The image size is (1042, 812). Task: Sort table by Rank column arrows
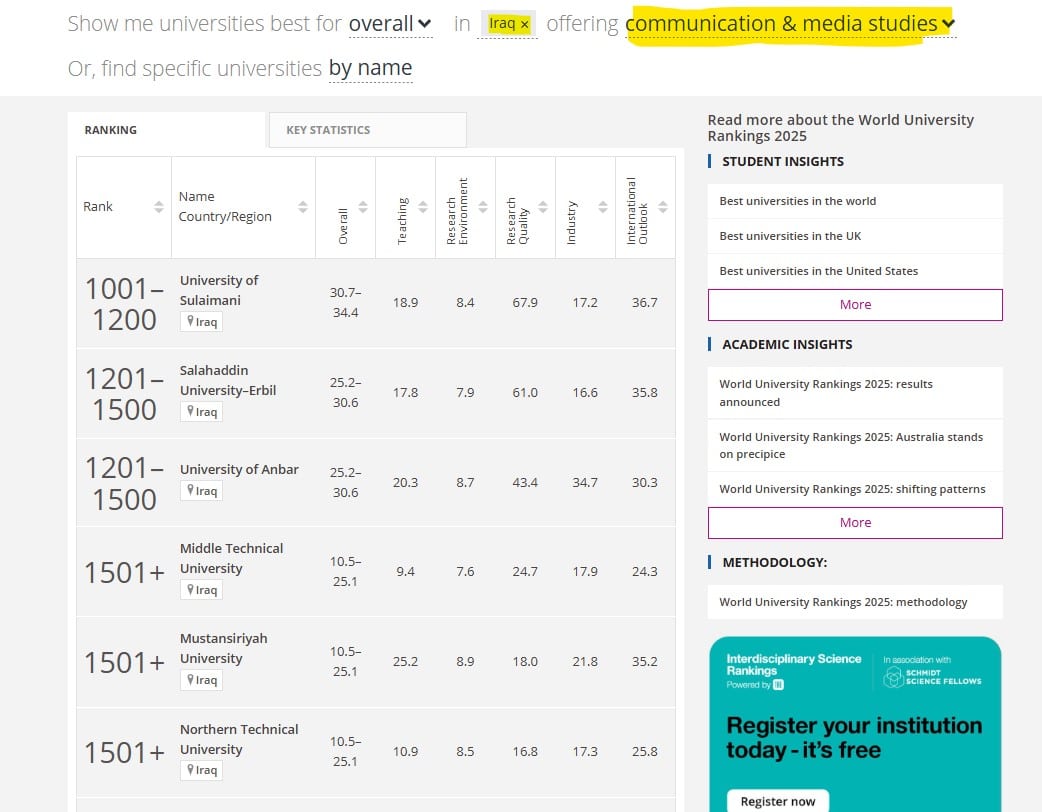(x=158, y=207)
